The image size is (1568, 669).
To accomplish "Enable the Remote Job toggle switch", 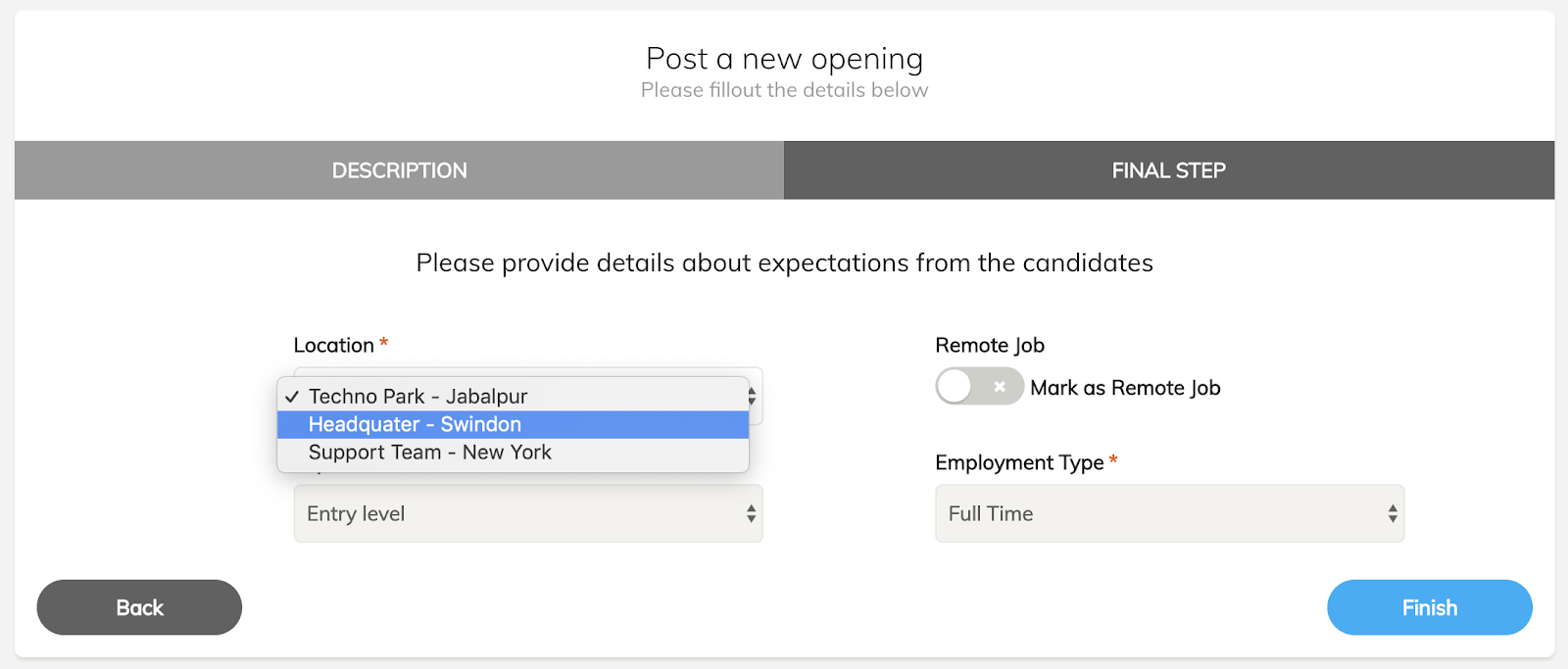I will tap(979, 387).
